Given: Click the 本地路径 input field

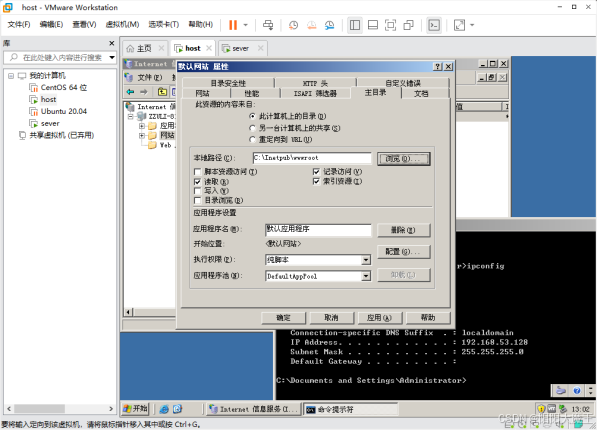Looking at the screenshot, I should (x=312, y=158).
